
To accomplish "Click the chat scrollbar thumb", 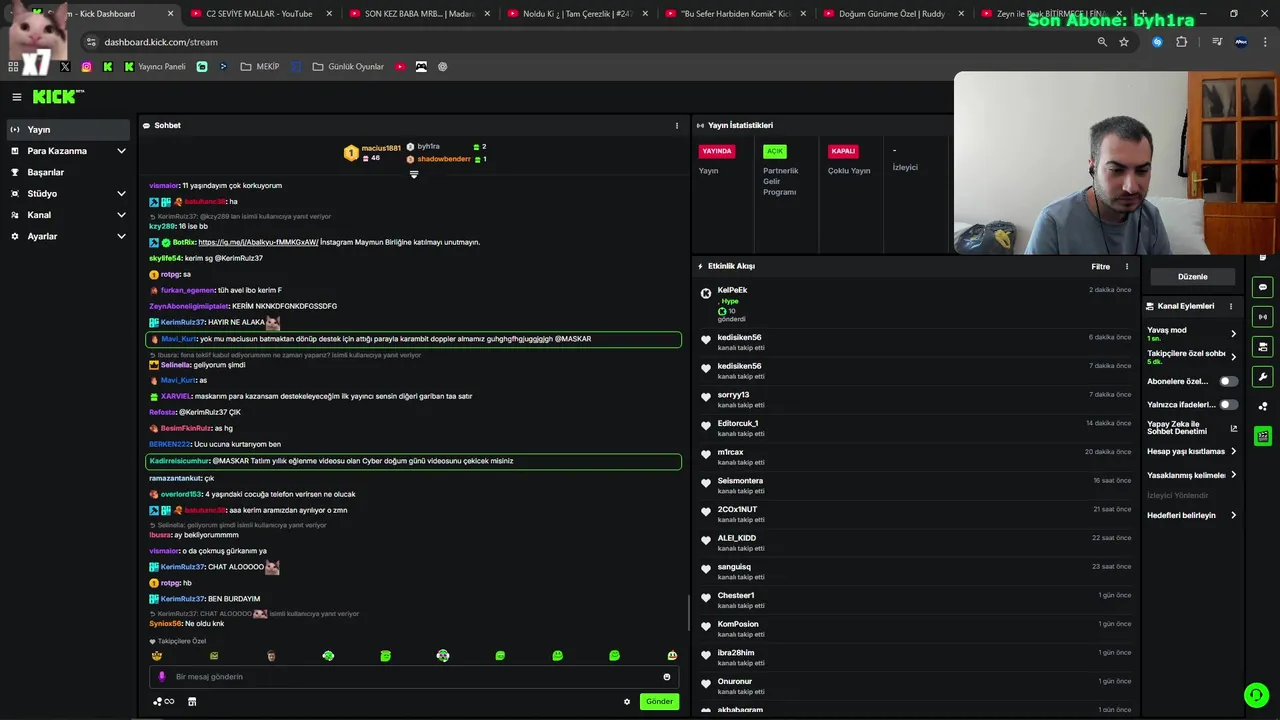I will (688, 612).
